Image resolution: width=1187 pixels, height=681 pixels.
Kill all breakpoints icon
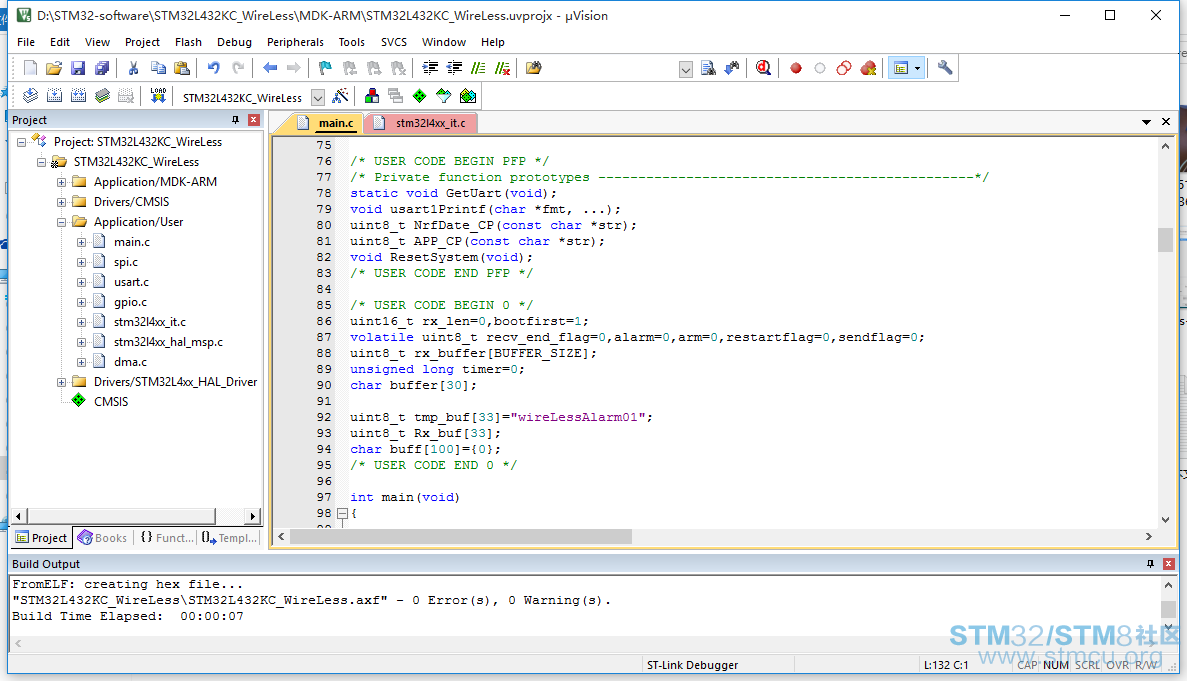click(x=868, y=68)
